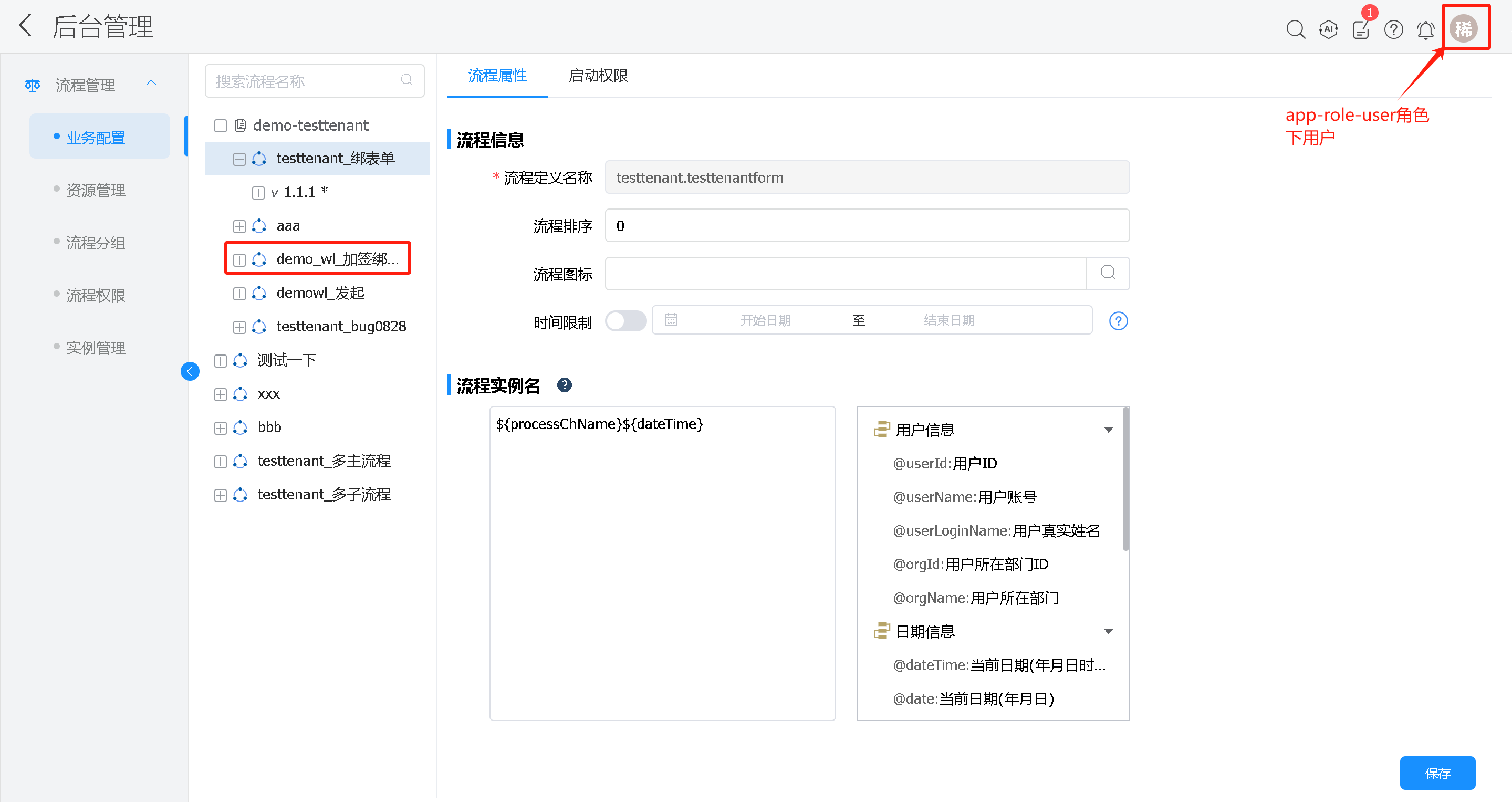Expand the testtenant_多主流程 tree node

coord(220,462)
